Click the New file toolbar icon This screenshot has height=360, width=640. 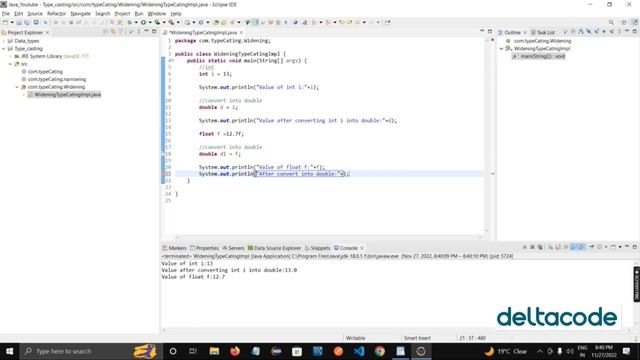coord(5,22)
